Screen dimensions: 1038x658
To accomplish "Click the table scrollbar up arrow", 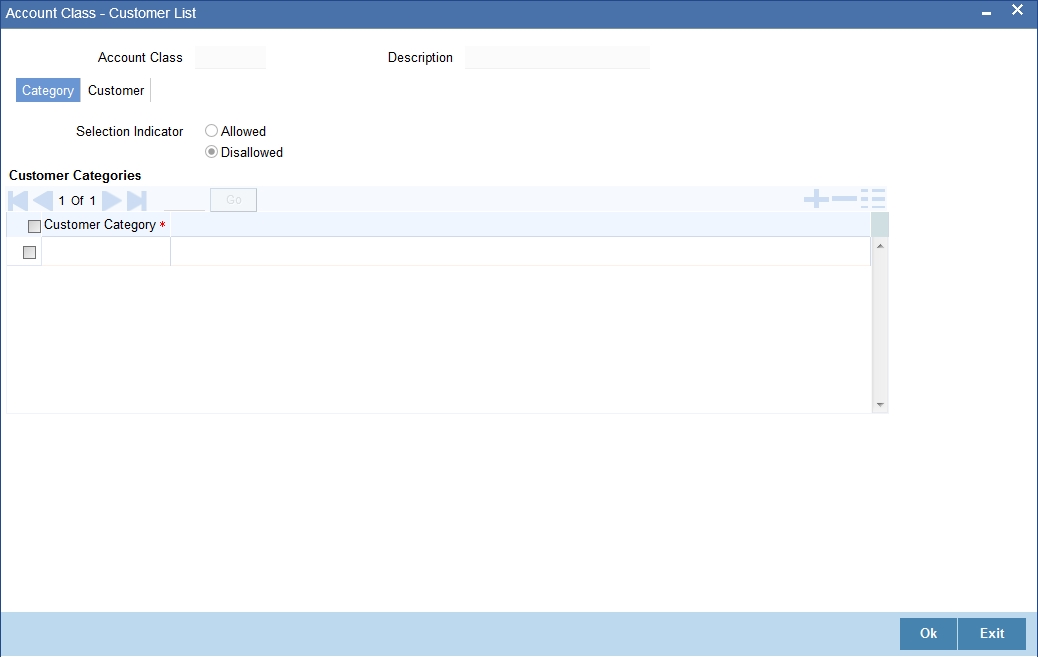I will pos(880,246).
